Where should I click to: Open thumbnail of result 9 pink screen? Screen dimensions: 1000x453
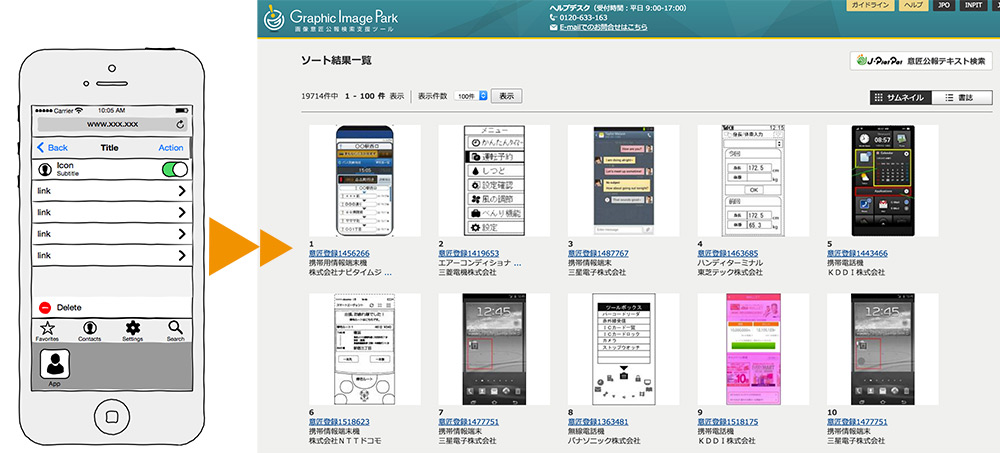click(753, 349)
